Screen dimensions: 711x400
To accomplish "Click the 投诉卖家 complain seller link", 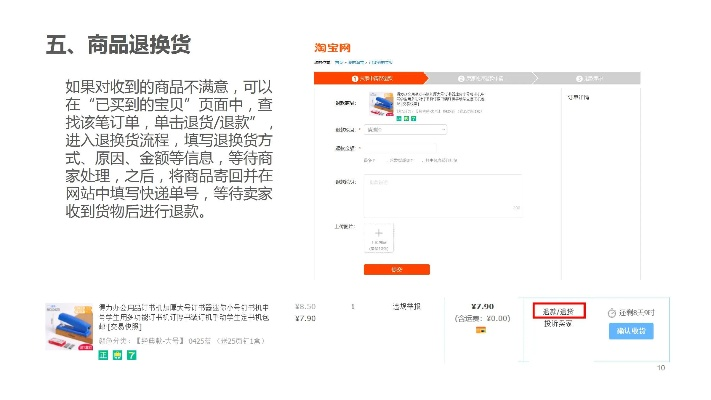I will point(558,324).
